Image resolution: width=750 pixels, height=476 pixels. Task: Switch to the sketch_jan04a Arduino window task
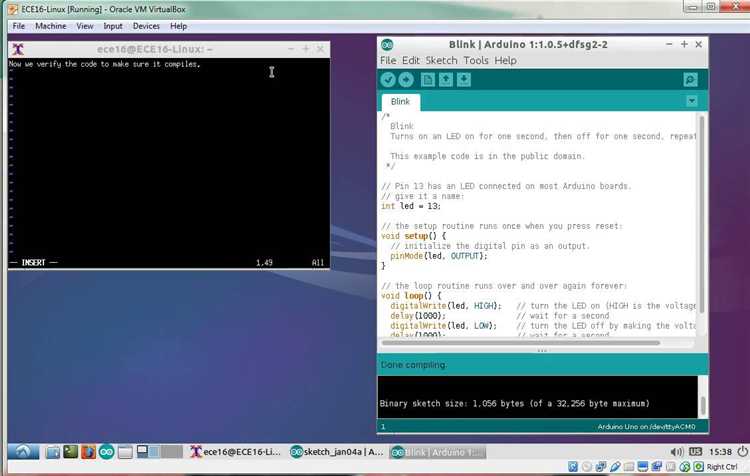pos(337,452)
